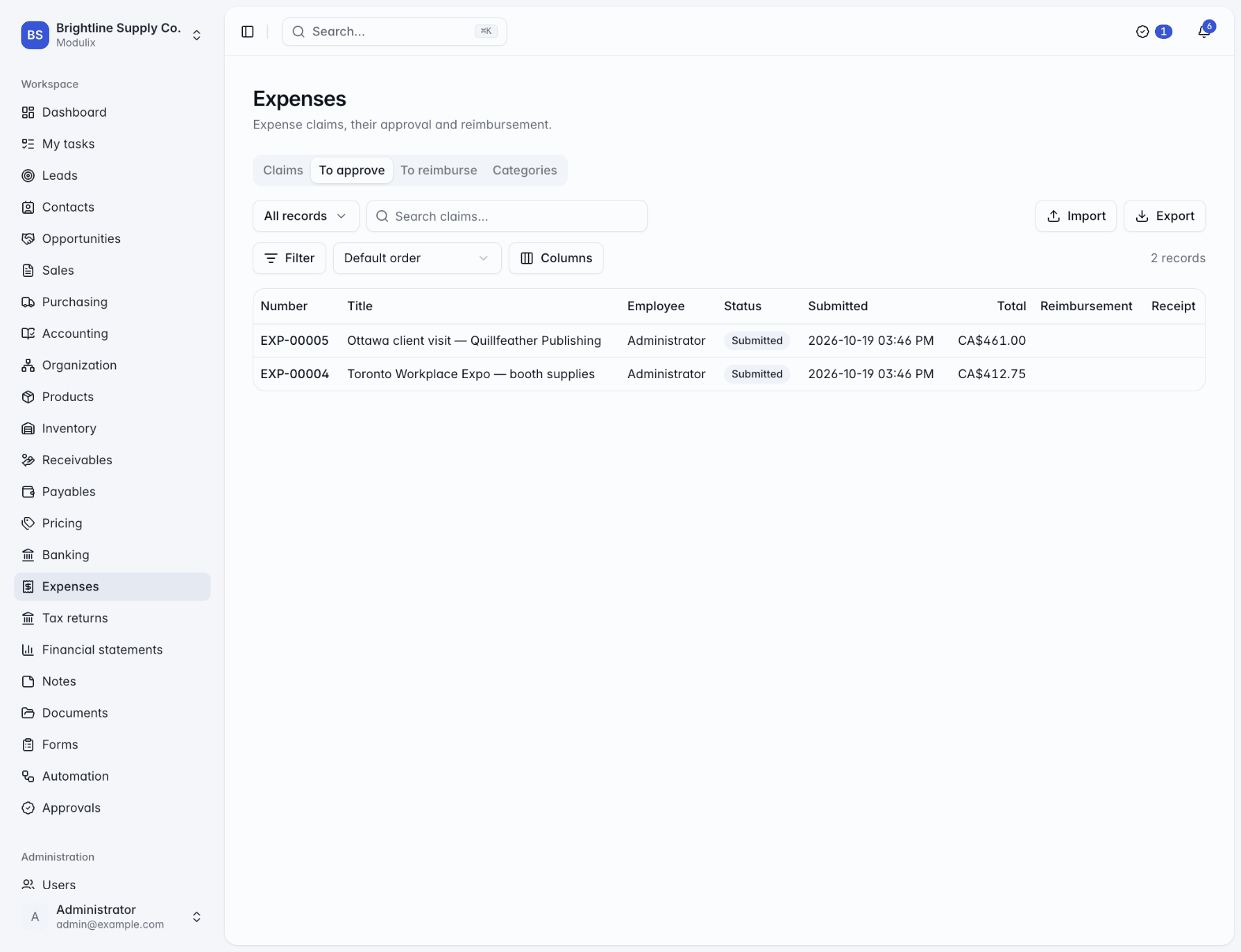Focus the global Search box
1241x952 pixels.
(394, 31)
